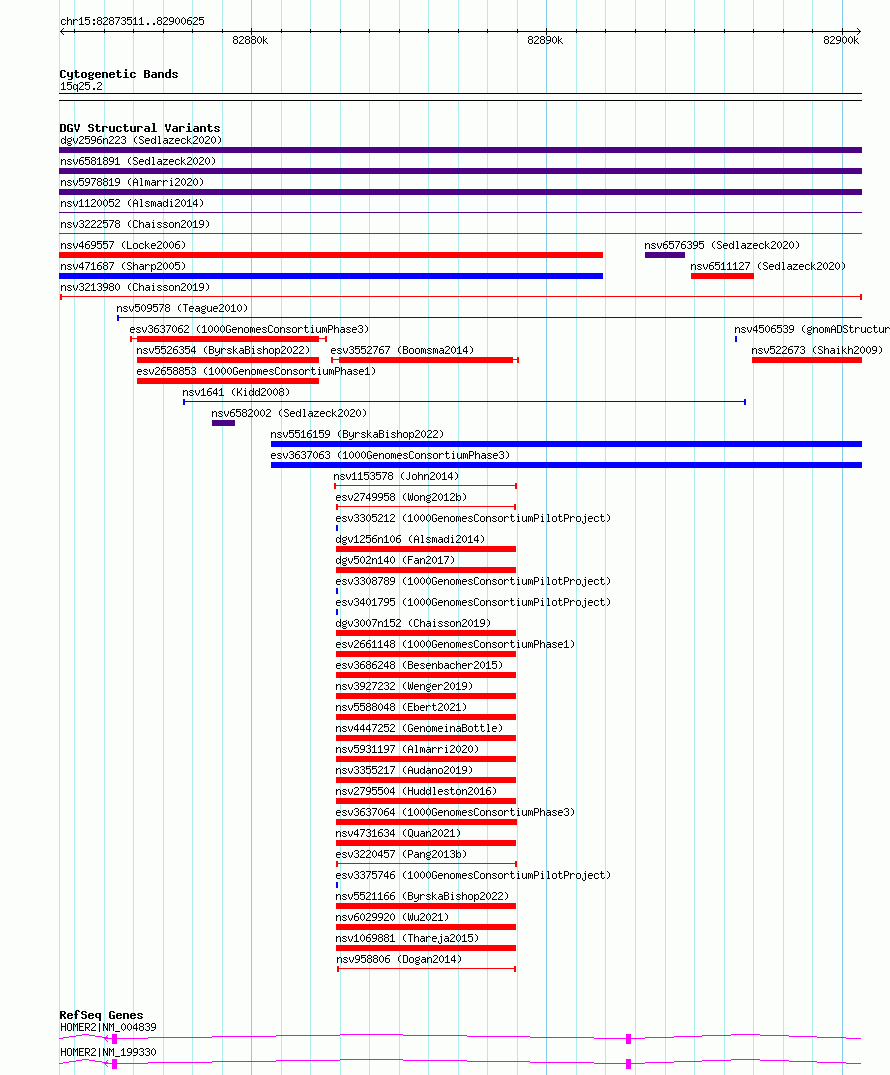
Task: Click purple bar under nsv6576395
Action: 664,255
